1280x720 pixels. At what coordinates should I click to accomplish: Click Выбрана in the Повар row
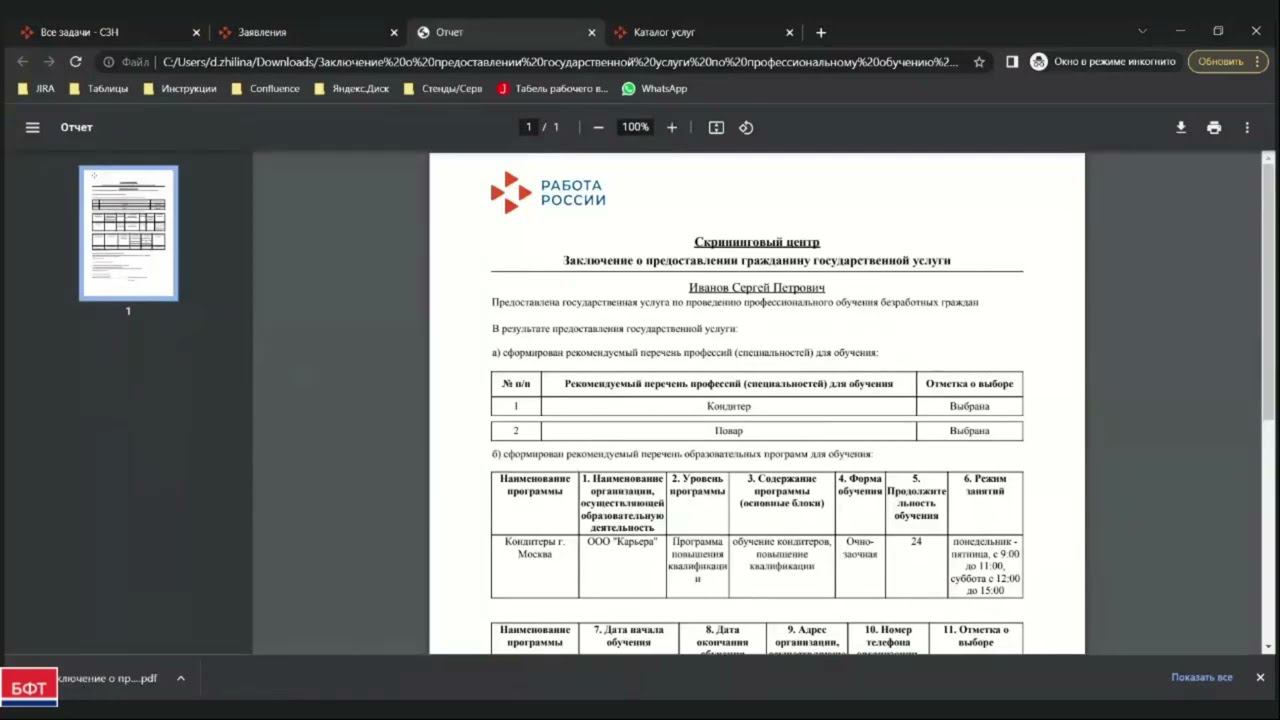[969, 431]
